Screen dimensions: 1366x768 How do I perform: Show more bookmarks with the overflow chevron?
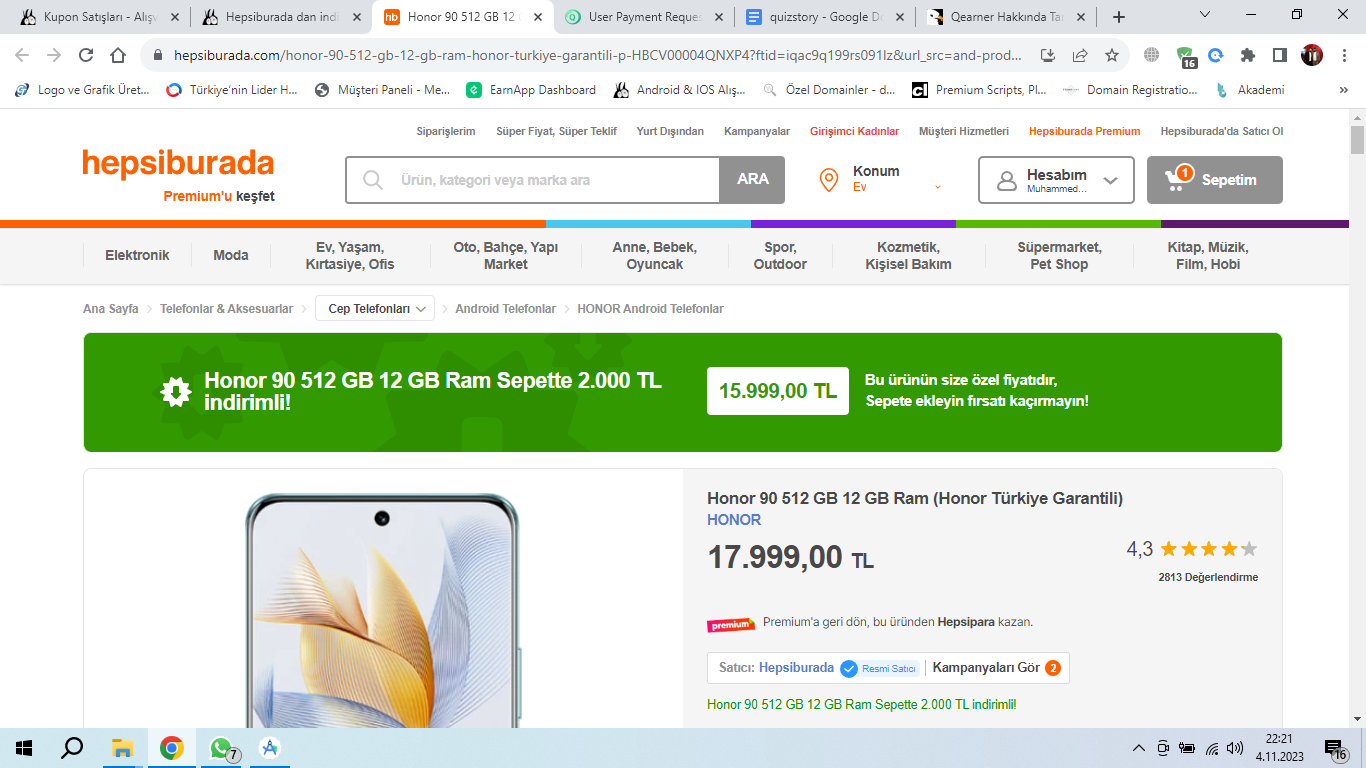(1343, 90)
